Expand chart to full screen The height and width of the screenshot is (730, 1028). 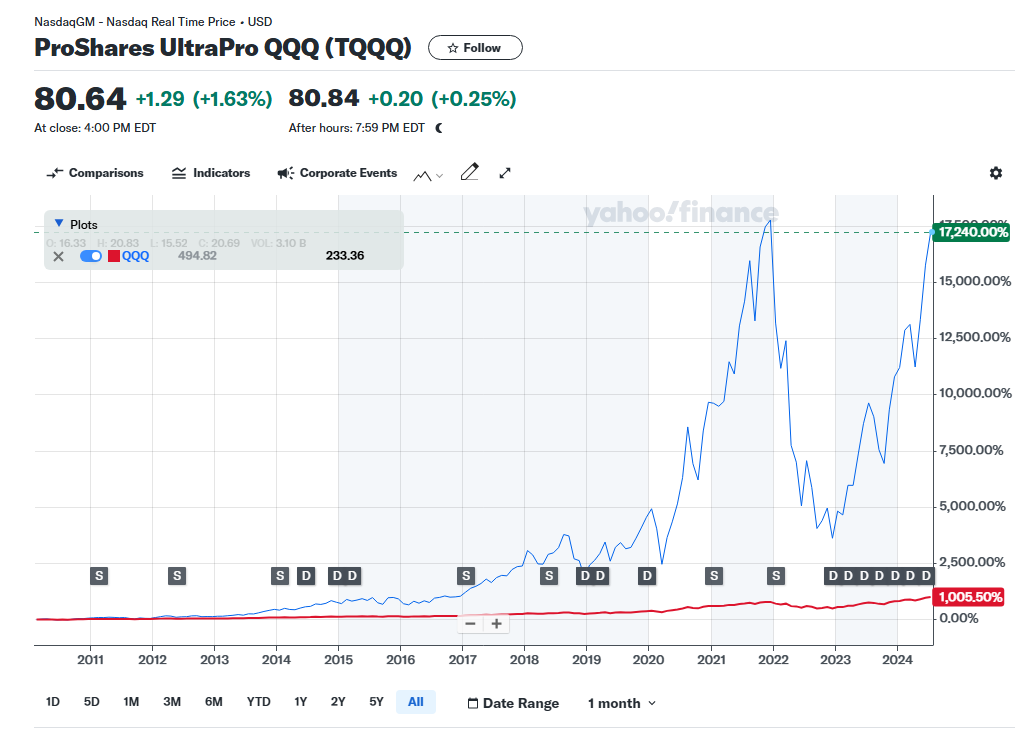click(x=505, y=173)
